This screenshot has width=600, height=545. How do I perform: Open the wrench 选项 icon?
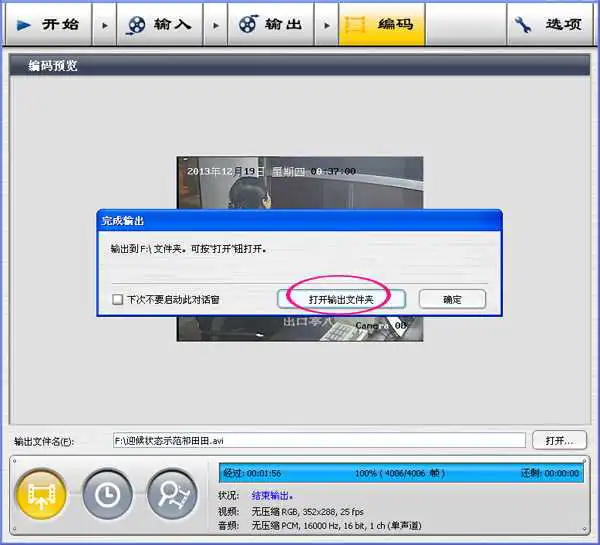click(523, 24)
